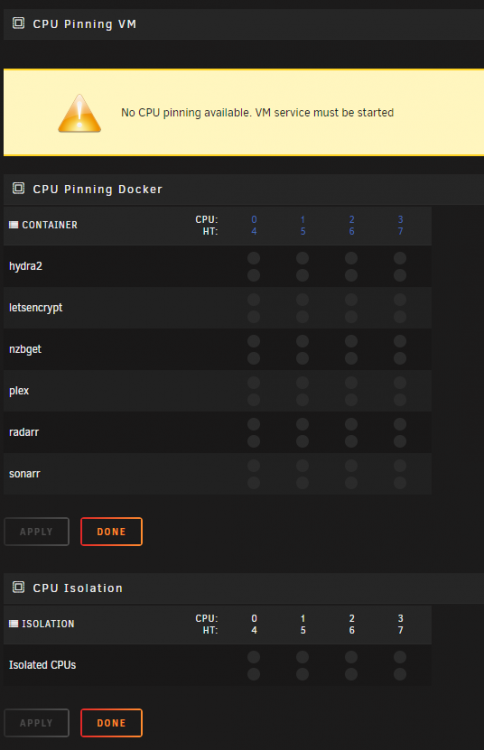Image resolution: width=484 pixels, height=750 pixels.
Task: Isolate HT thread 7 in Isolated CPUs row
Action: [x=400, y=674]
